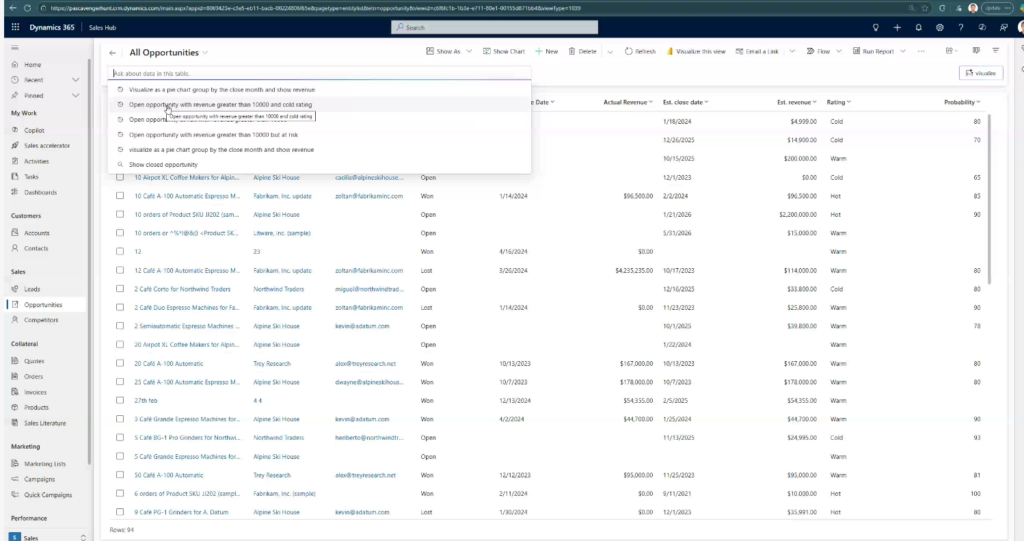Choose suggestion 'Visualize as a pie chart group' first entry

(319, 90)
